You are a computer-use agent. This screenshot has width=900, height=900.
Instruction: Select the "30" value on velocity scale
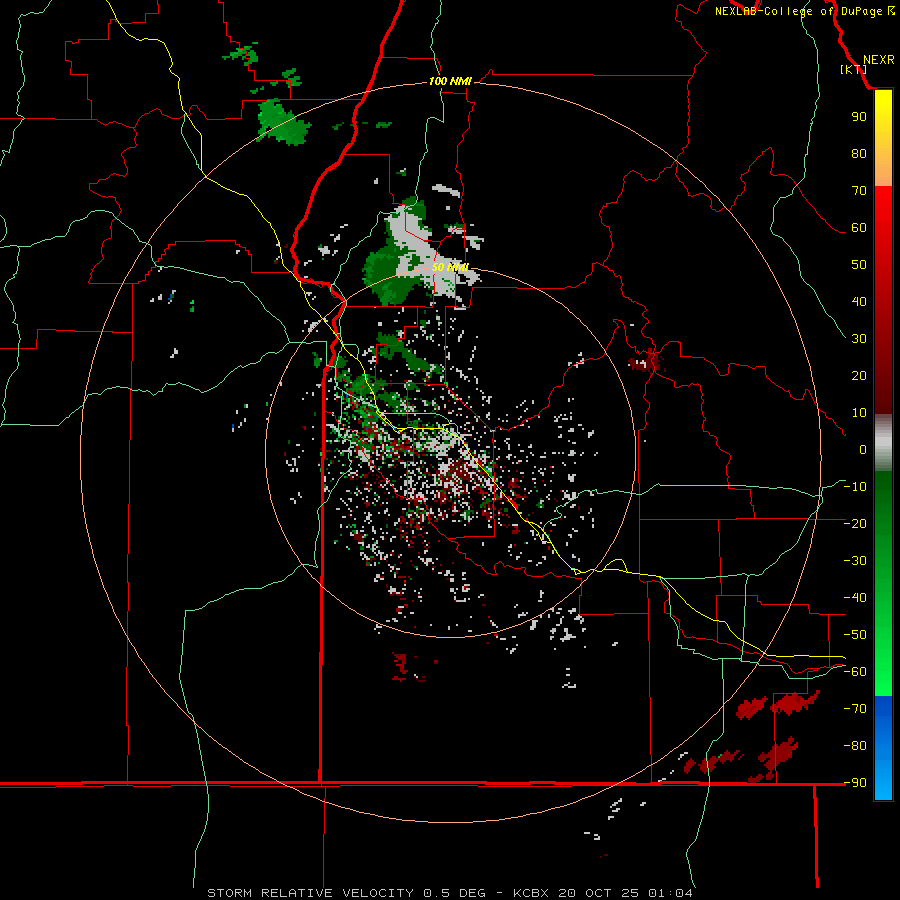859,339
